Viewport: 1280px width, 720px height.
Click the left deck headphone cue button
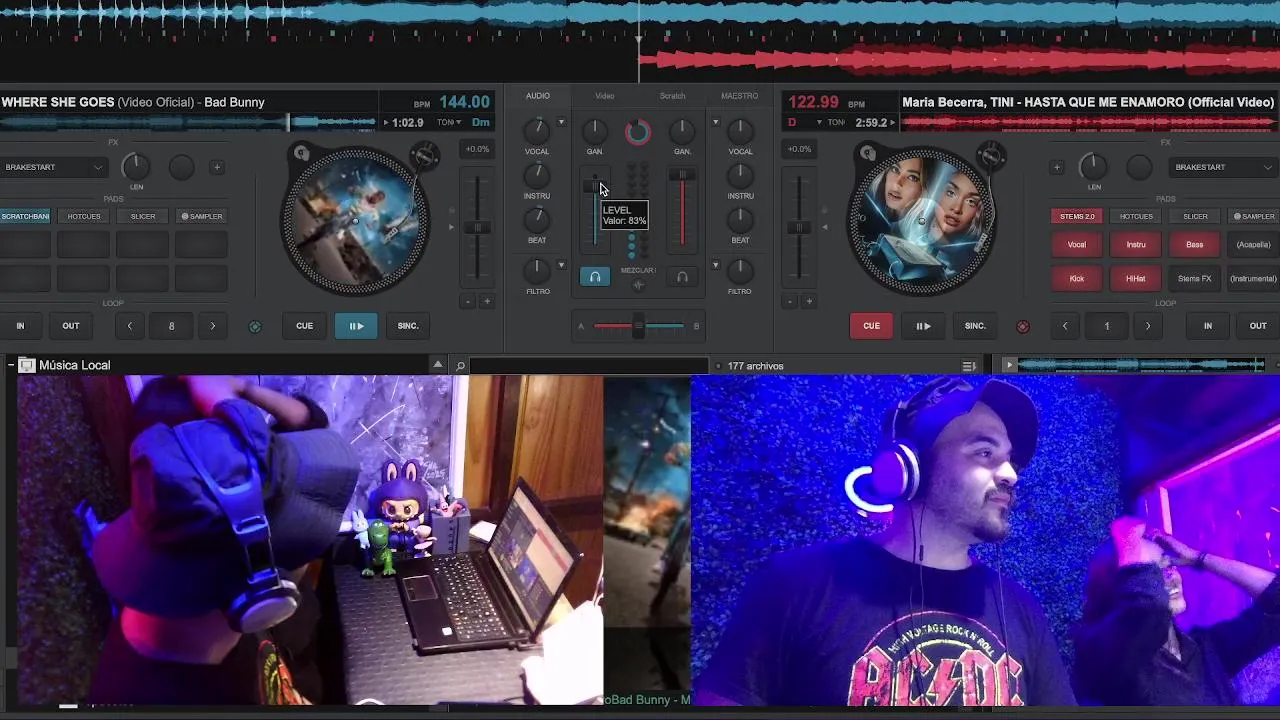coord(595,277)
